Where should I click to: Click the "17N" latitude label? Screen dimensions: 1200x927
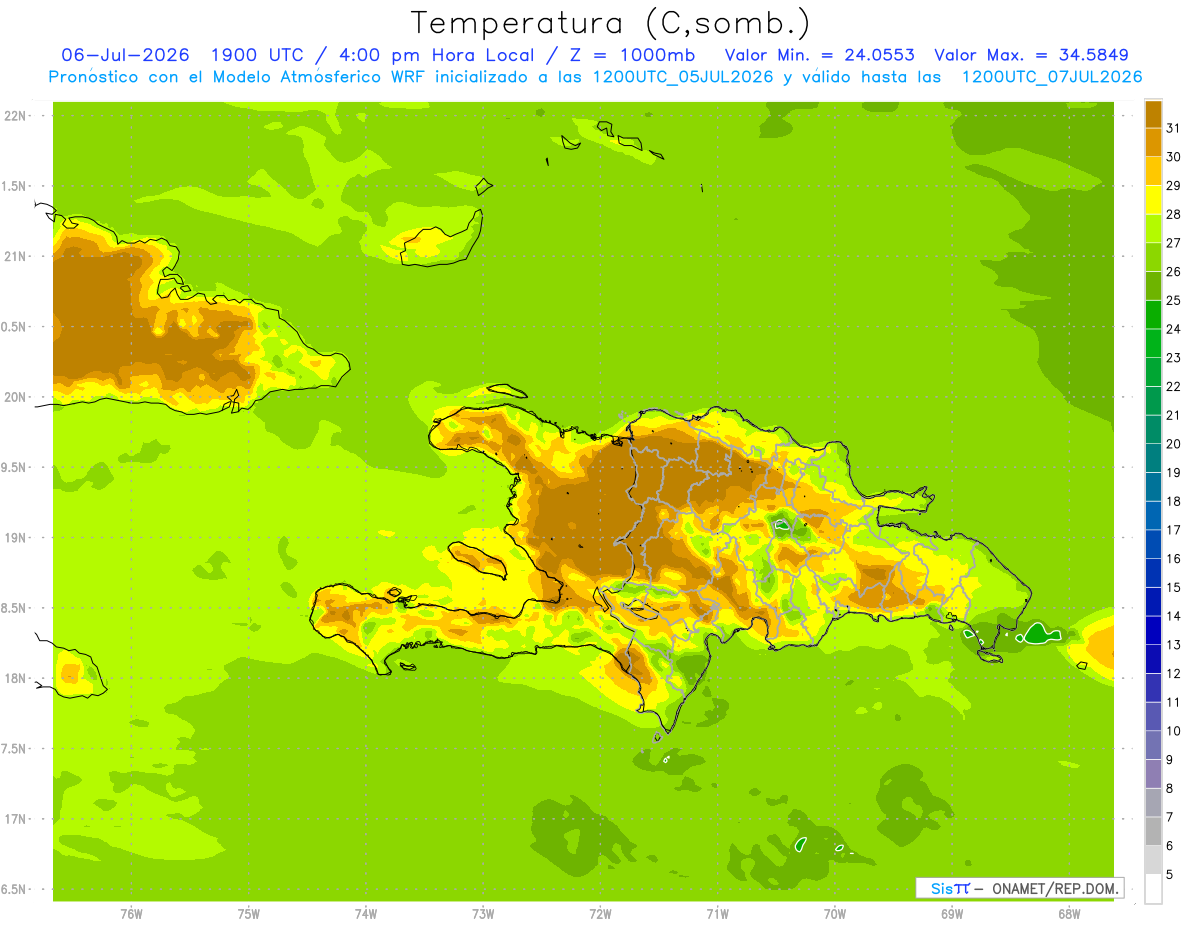tap(16, 820)
